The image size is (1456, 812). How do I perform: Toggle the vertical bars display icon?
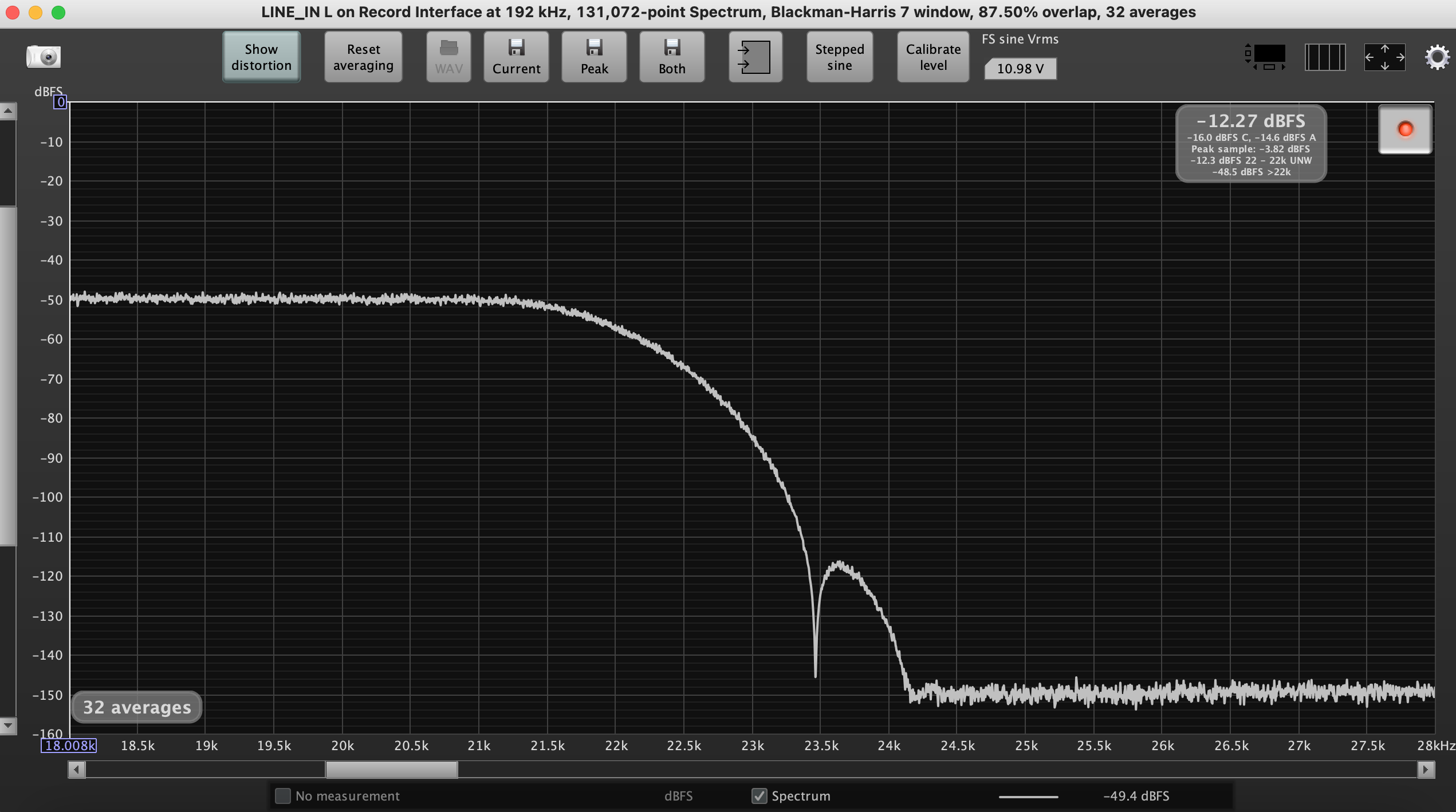click(1325, 57)
